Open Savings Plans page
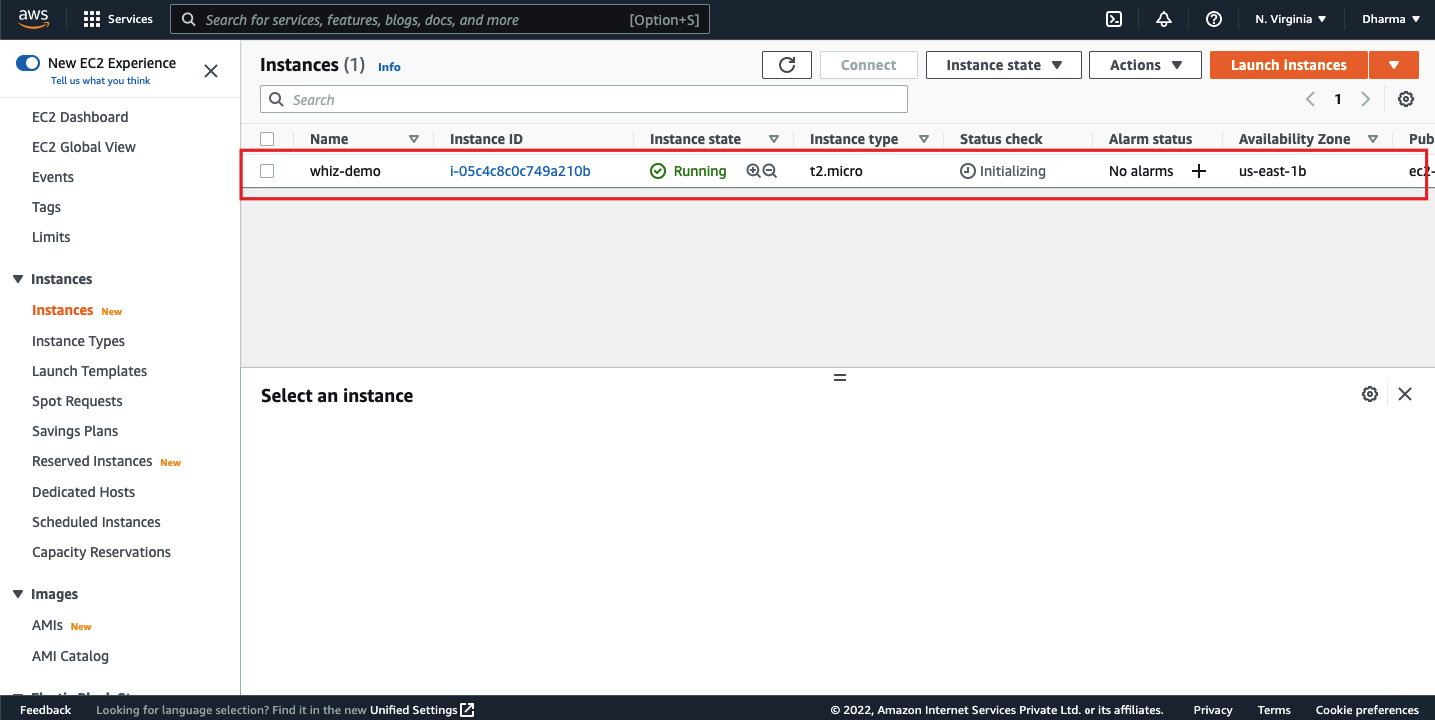This screenshot has width=1435, height=720. click(75, 431)
